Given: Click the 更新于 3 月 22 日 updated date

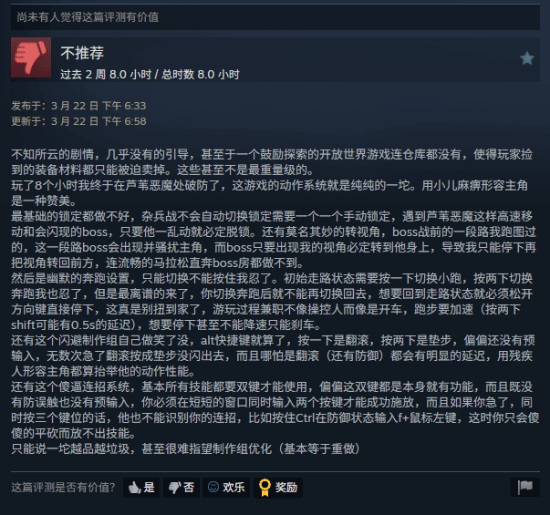Looking at the screenshot, I should (x=79, y=121).
